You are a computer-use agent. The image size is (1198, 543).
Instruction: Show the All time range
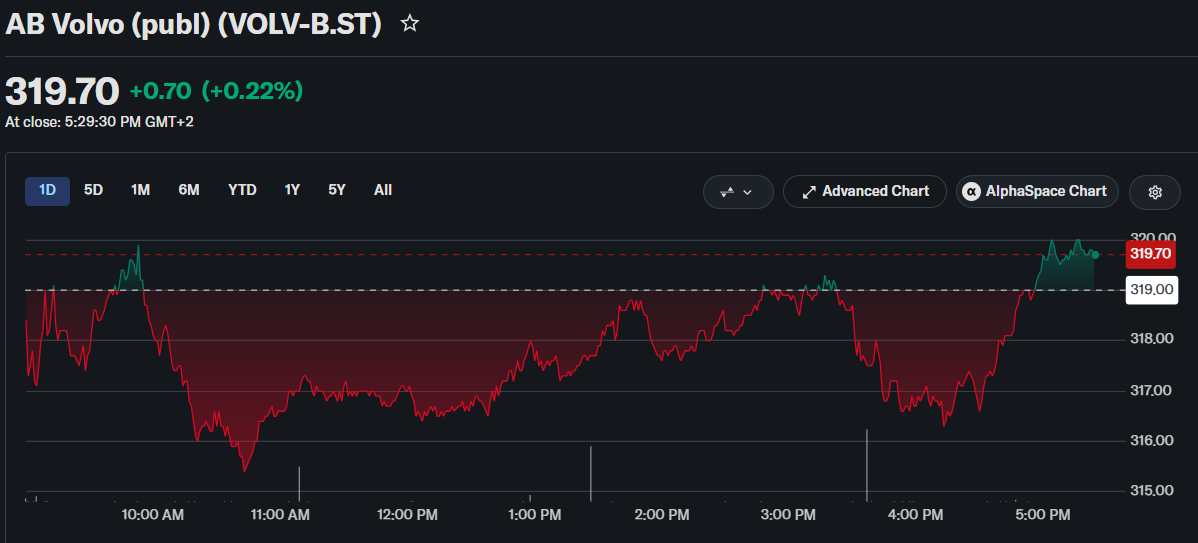[x=383, y=191]
